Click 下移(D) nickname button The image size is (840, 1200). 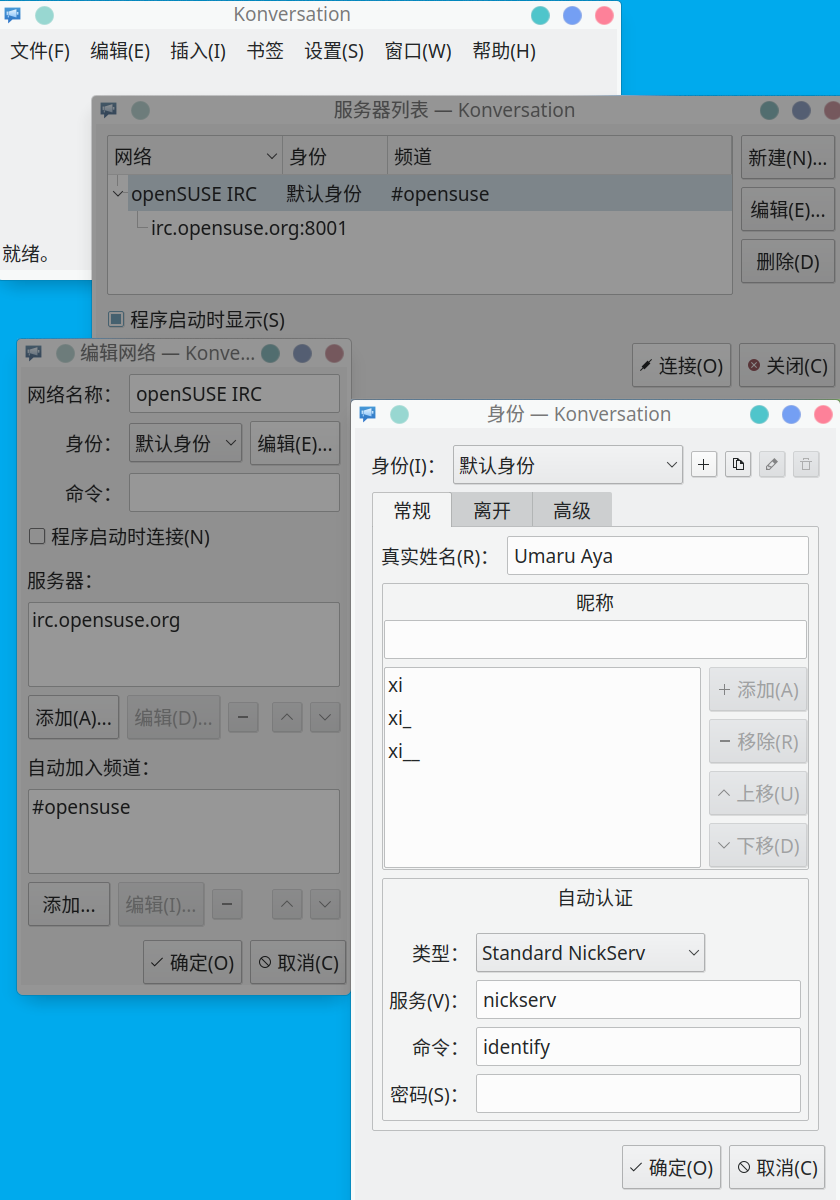(758, 846)
